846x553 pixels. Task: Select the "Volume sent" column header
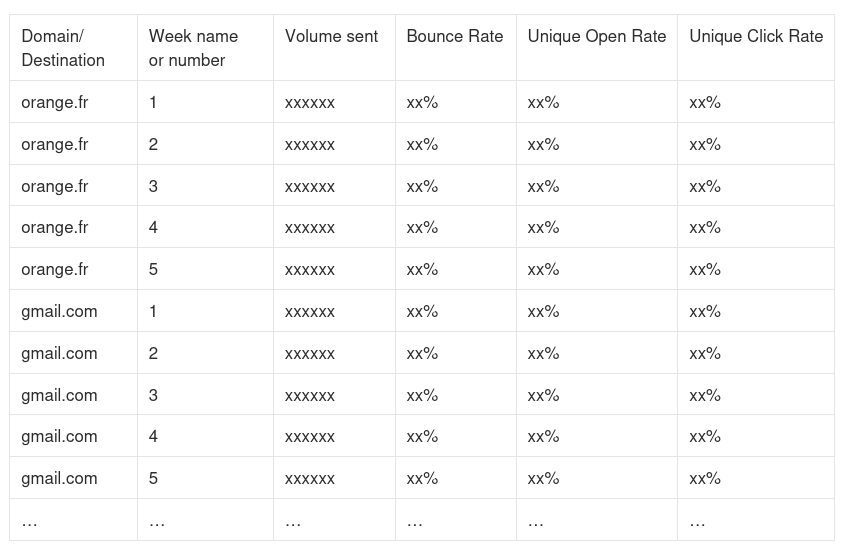[331, 36]
